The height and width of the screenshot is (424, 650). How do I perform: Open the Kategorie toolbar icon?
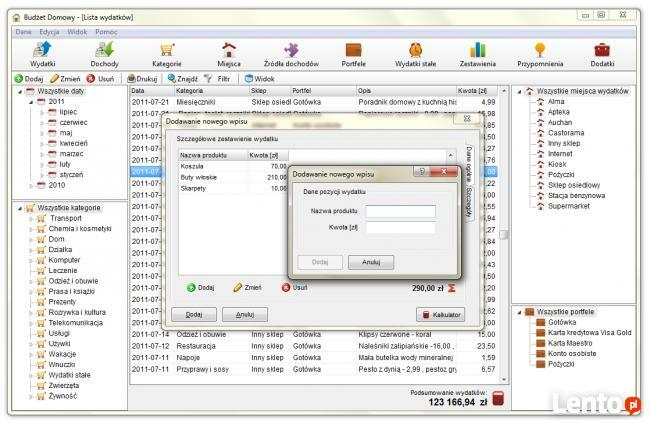167,54
